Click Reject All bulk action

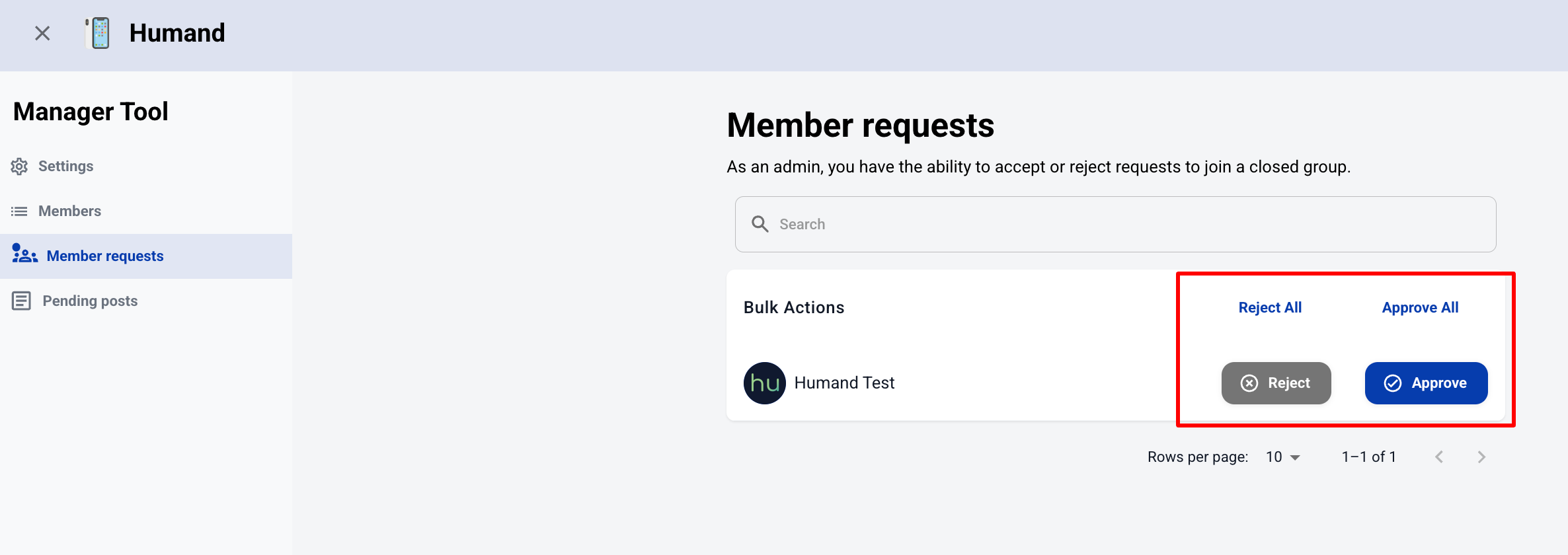[1270, 308]
